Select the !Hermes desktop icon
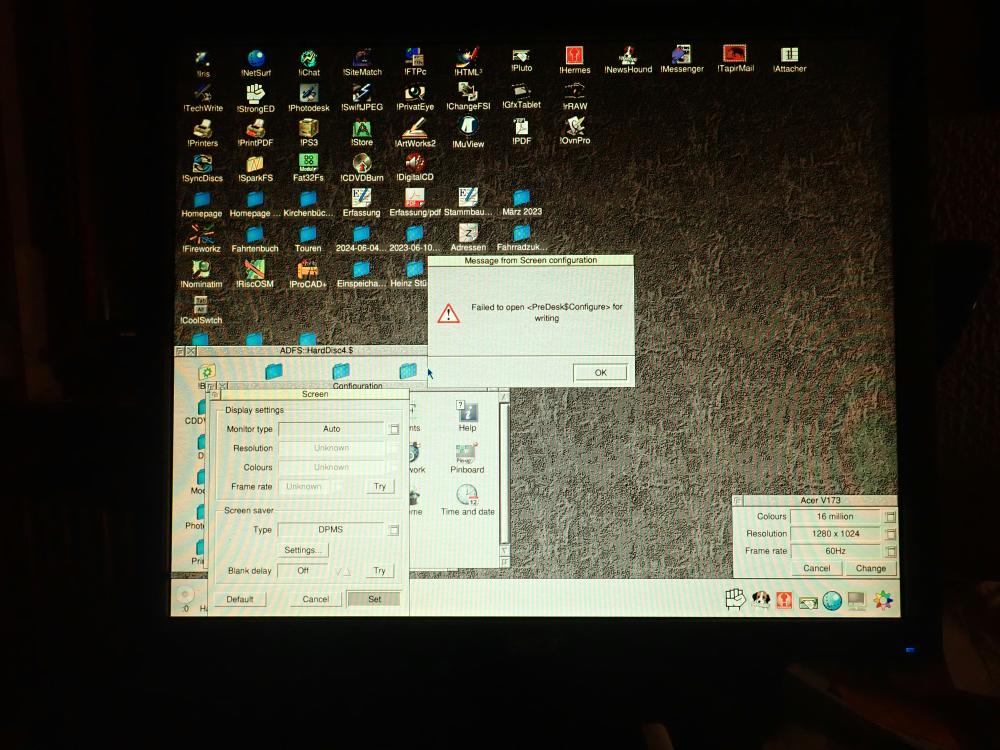 point(575,61)
